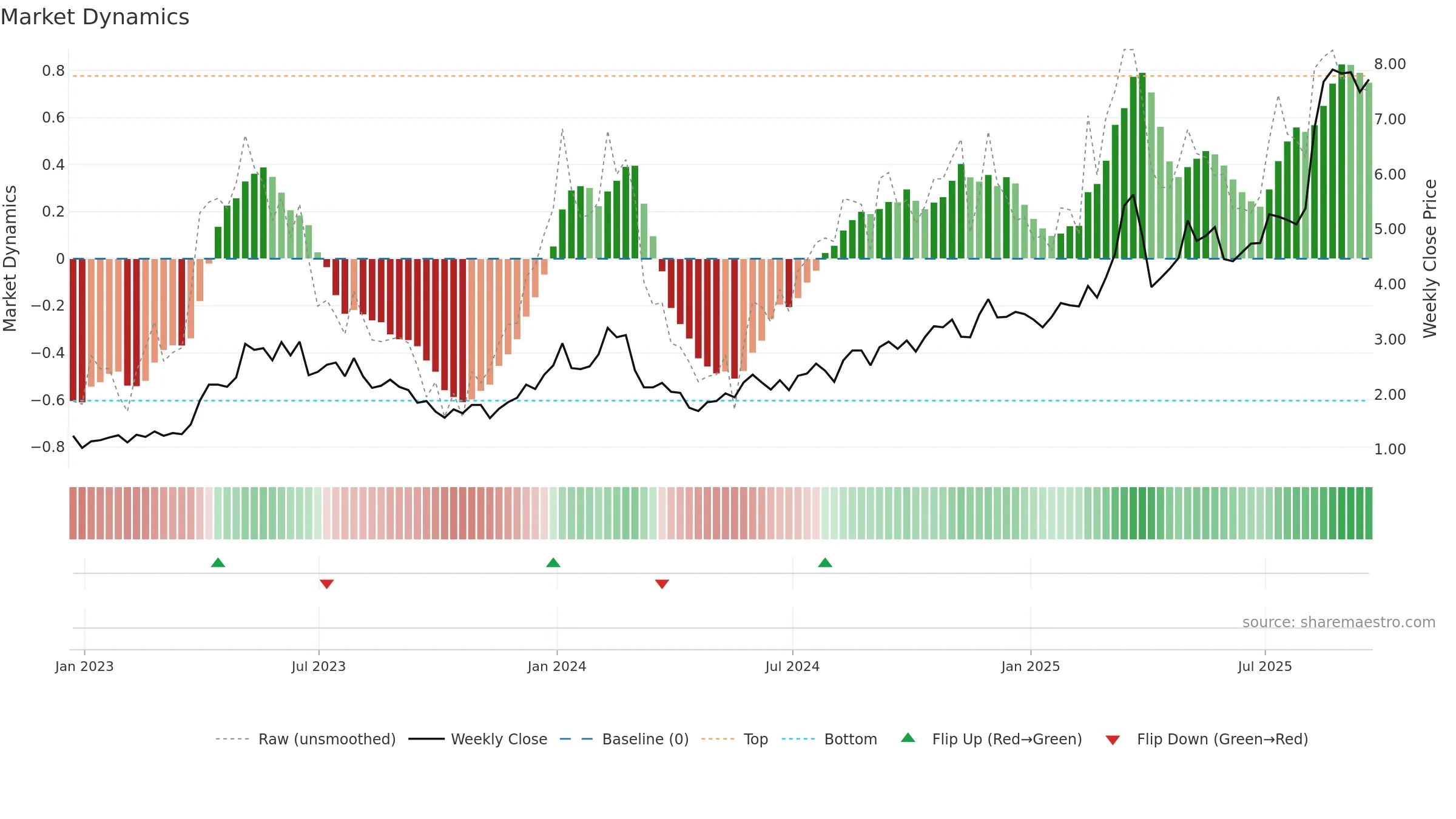The height and width of the screenshot is (819, 1456).
Task: Toggle the Bottom legend entry
Action: (x=829, y=739)
